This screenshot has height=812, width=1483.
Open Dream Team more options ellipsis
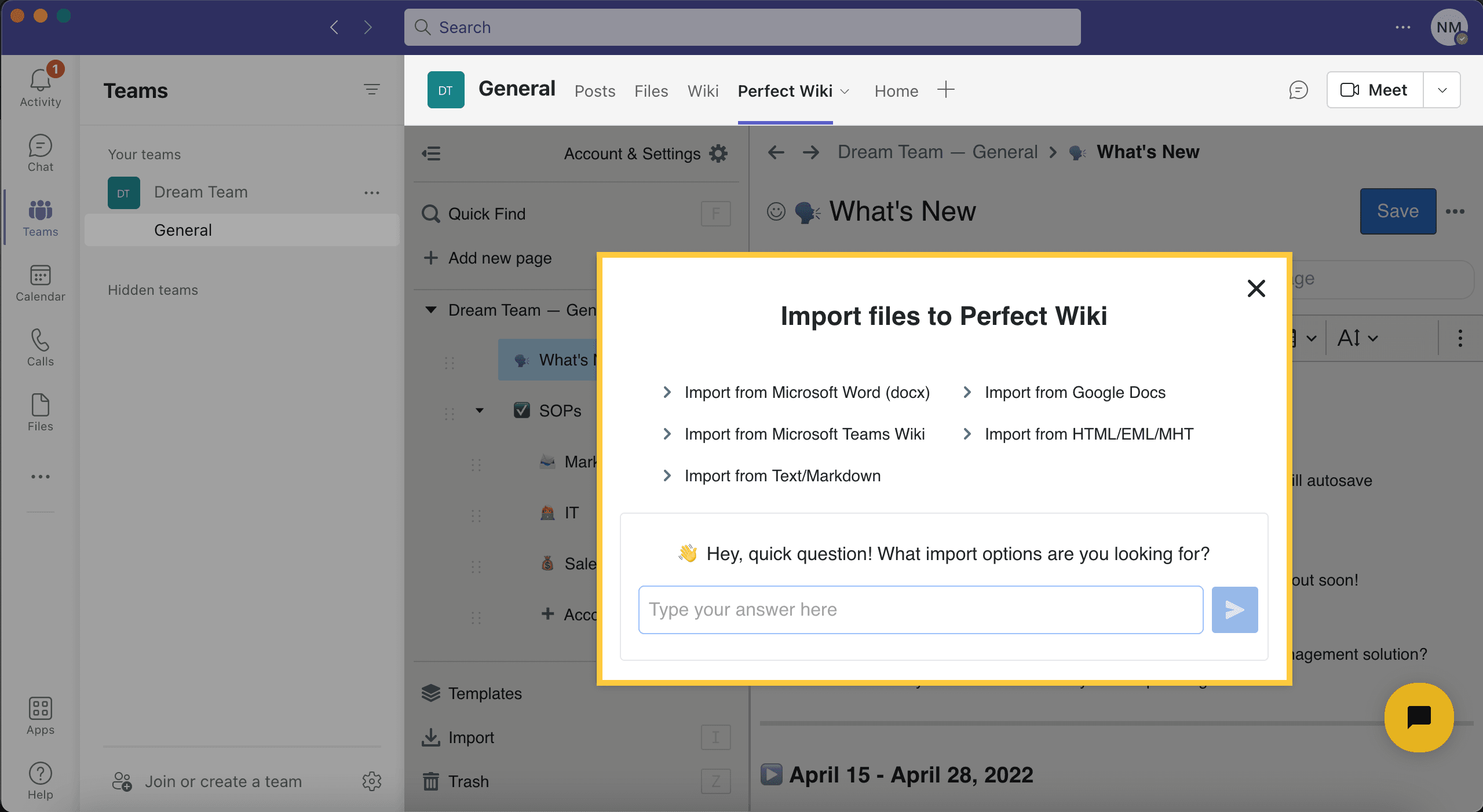click(x=371, y=192)
